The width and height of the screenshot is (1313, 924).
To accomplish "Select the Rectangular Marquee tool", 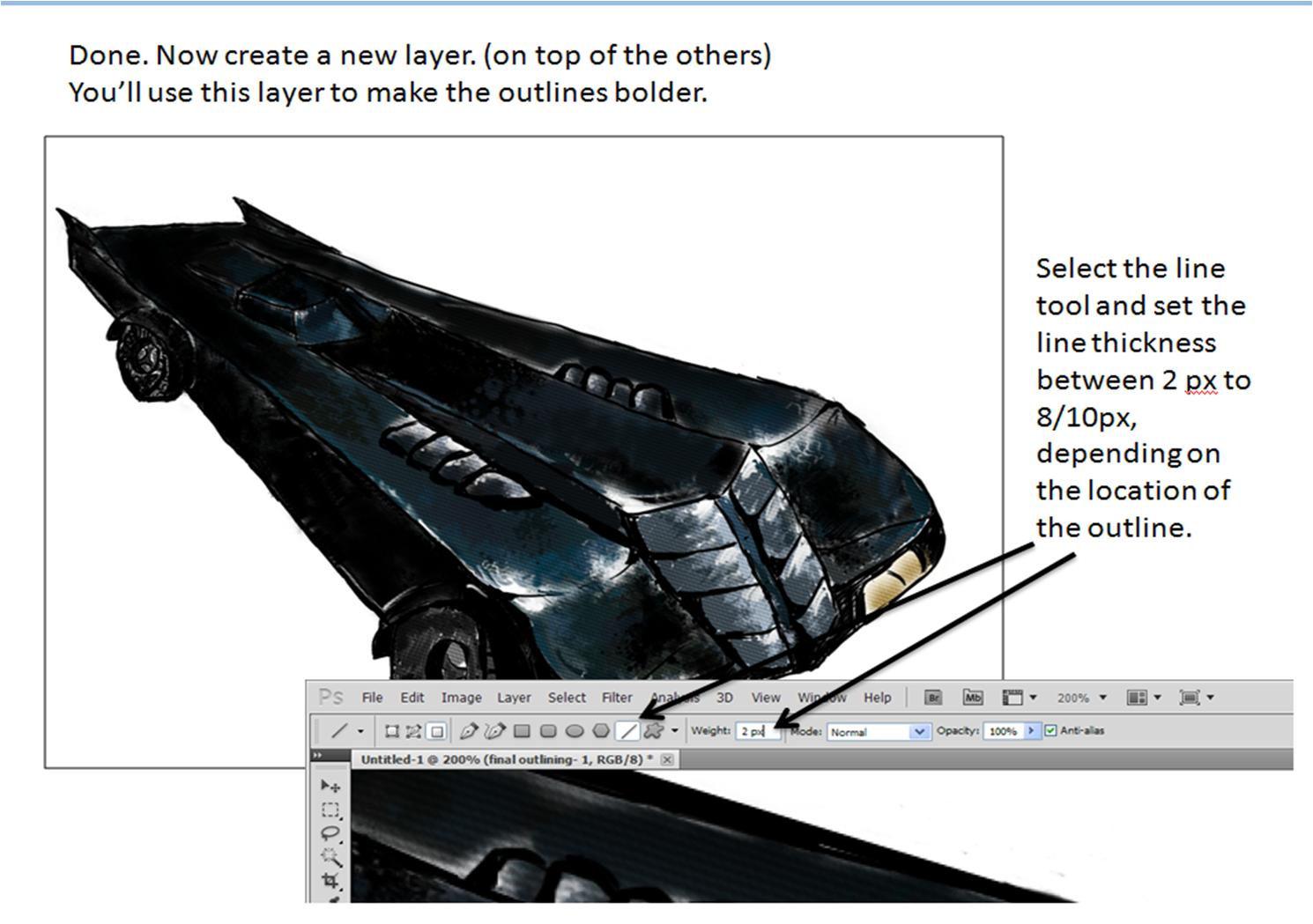I will pos(330,809).
